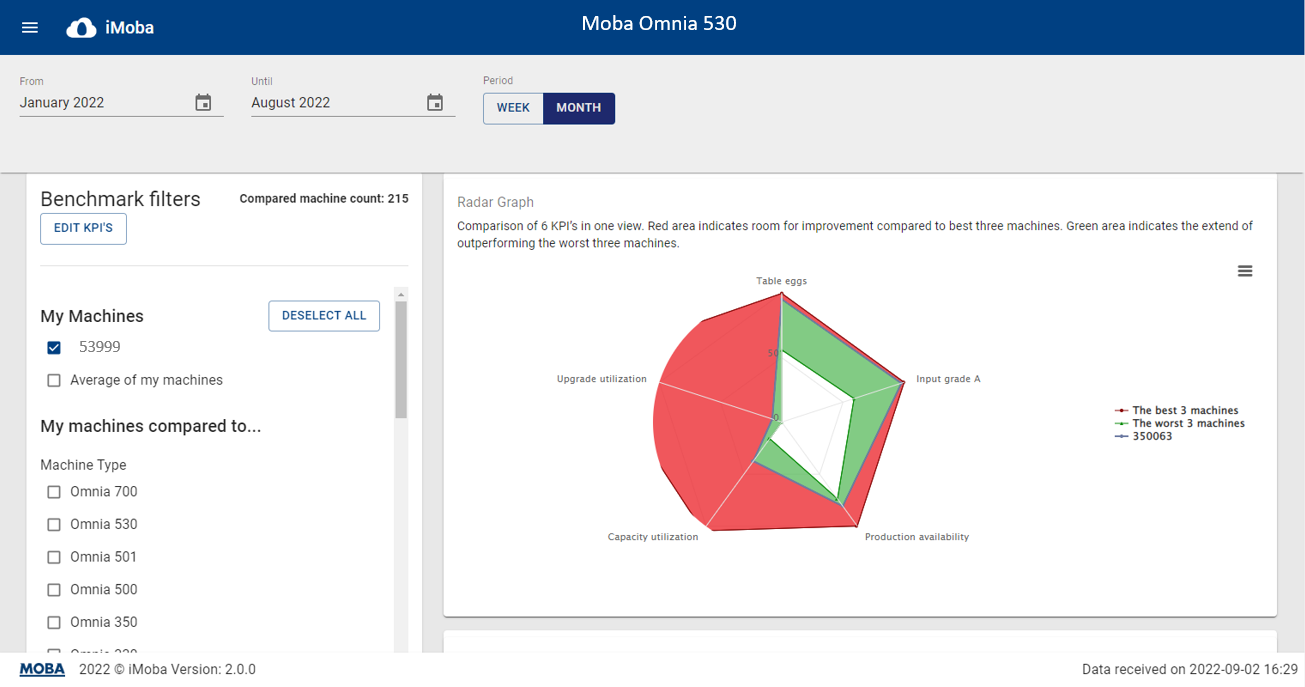Open the From date calendar picker
Viewport: 1305px width, 687px height.
pyautogui.click(x=203, y=102)
